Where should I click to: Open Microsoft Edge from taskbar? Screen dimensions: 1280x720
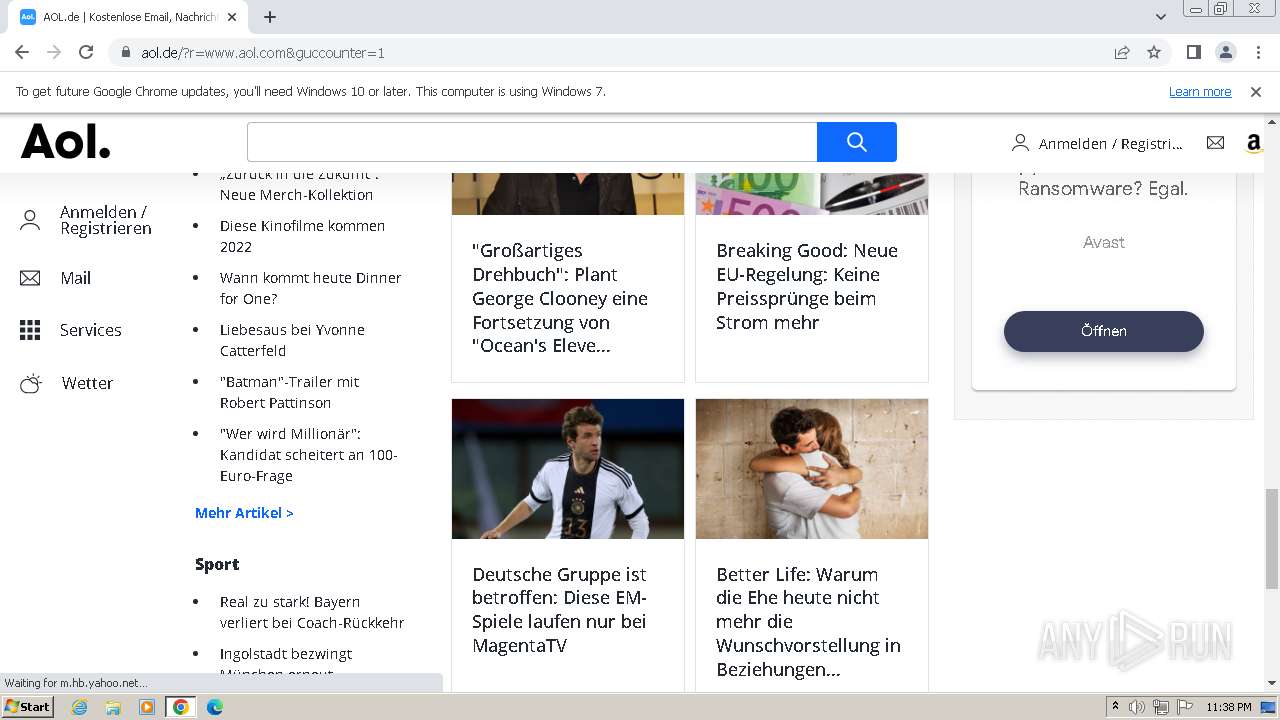215,707
